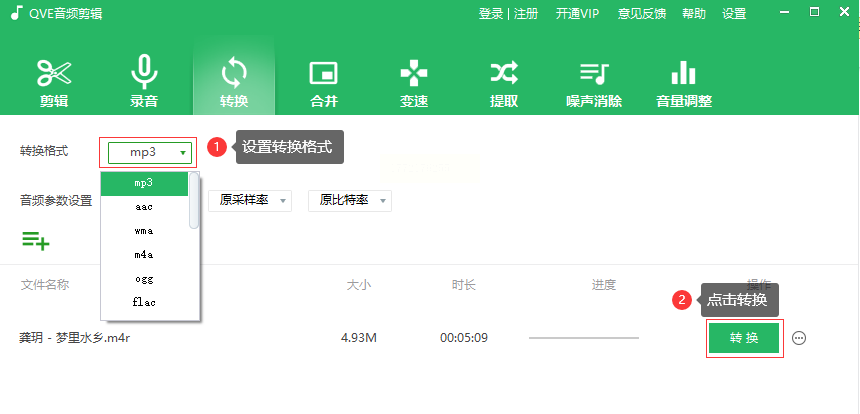This screenshot has width=860, height=414.
Task: Open the 原采样率 sample rate dropdown
Action: point(250,201)
